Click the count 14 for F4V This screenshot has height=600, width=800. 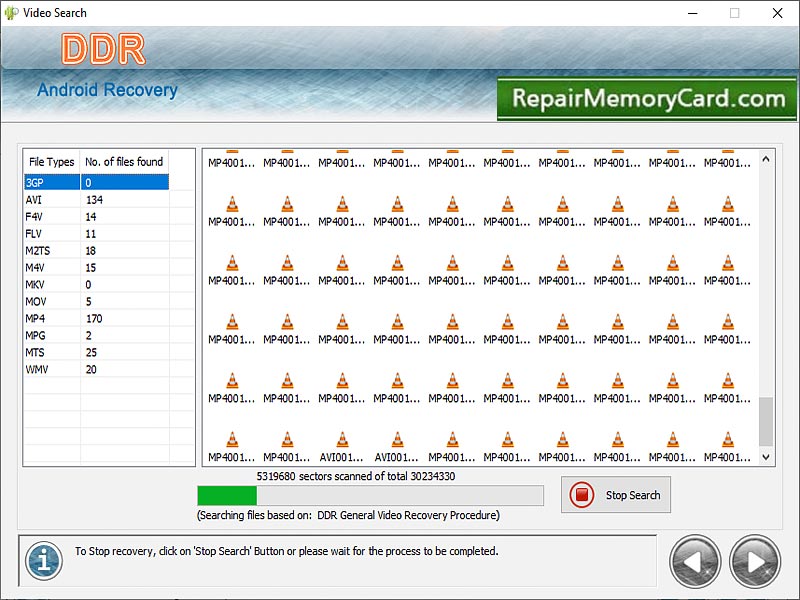(x=91, y=216)
